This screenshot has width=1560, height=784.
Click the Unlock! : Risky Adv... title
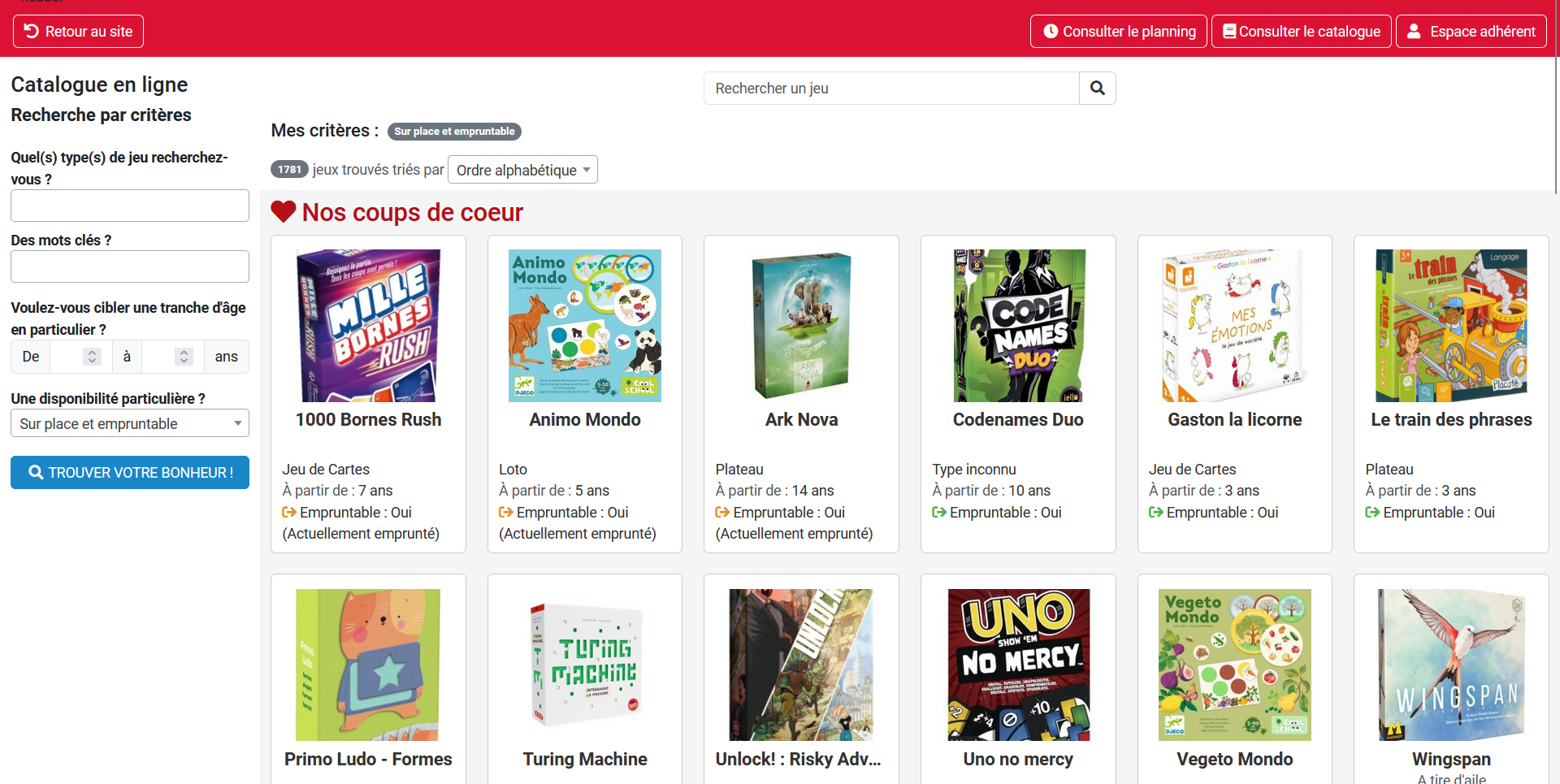pos(798,759)
